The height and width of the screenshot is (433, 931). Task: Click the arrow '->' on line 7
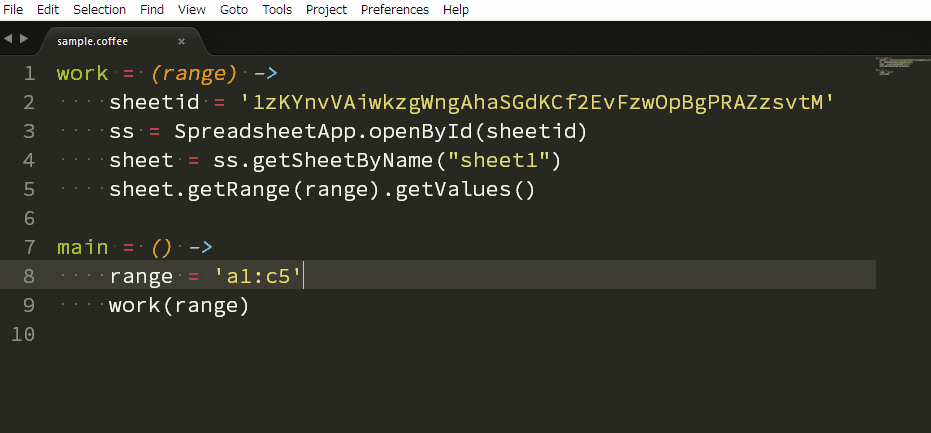click(200, 248)
